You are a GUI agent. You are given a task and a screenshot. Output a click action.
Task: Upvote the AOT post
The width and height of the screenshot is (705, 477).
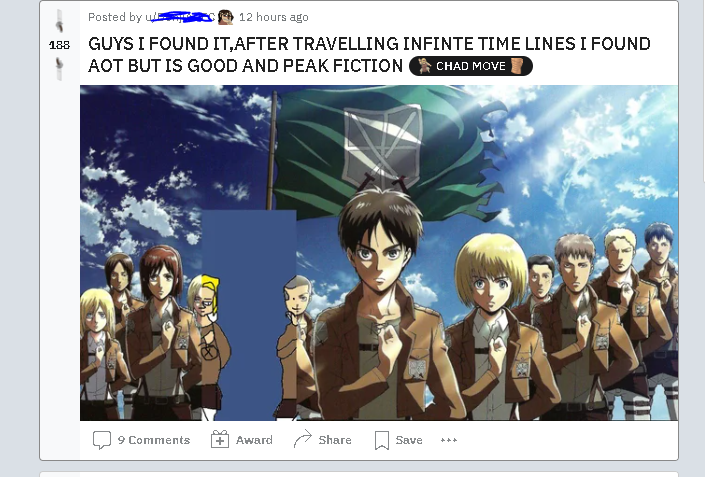coord(59,21)
